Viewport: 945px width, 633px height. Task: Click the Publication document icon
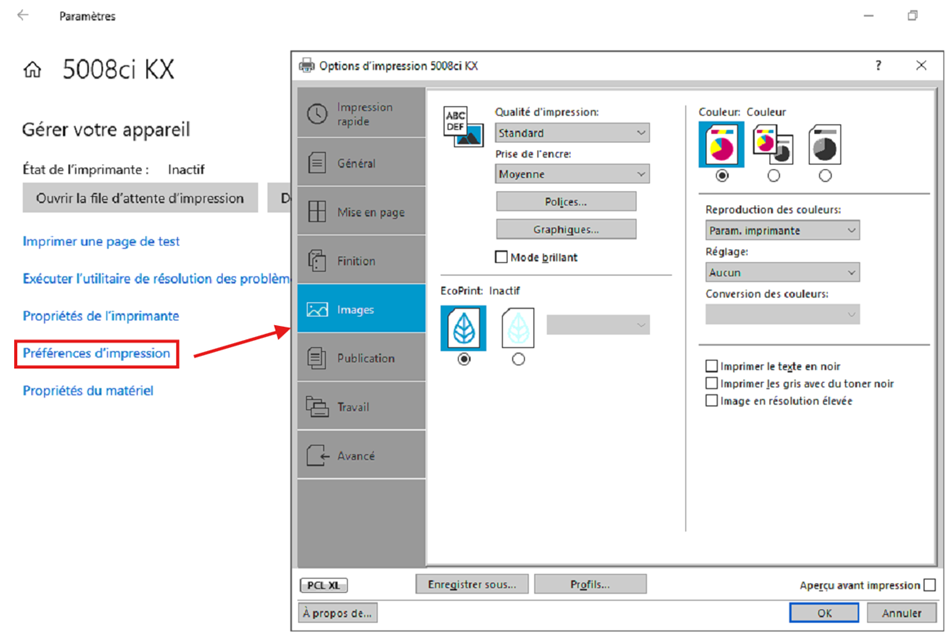(x=318, y=357)
